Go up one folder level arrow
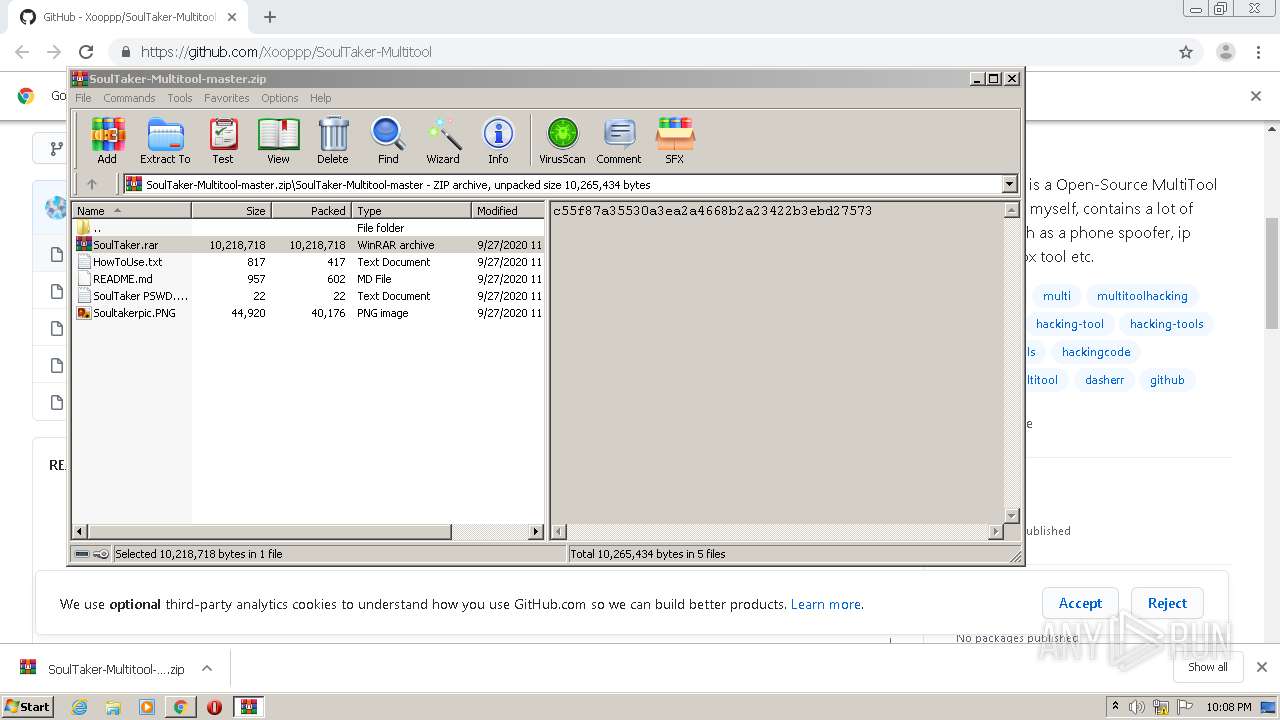1280x720 pixels. coord(92,184)
